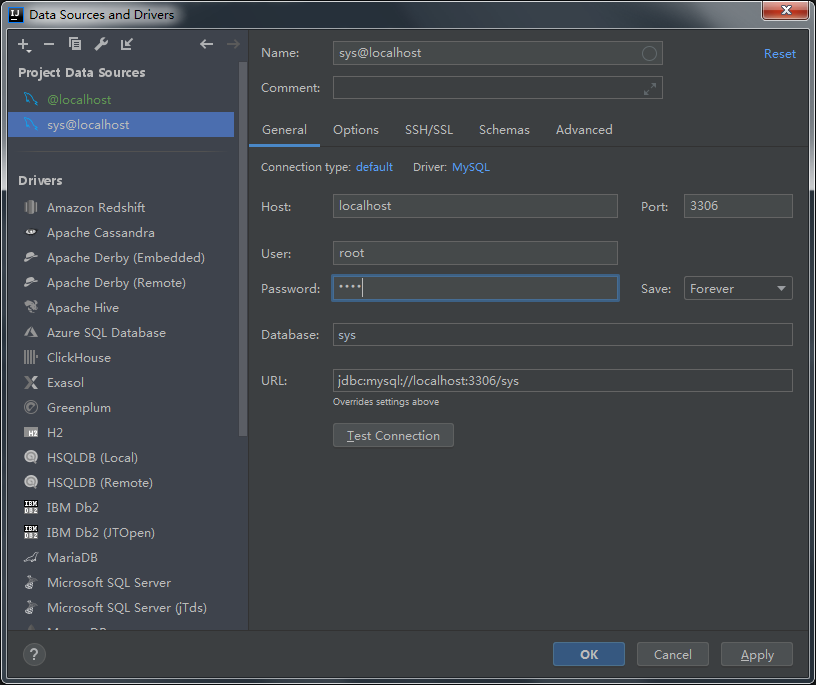Duplicate the selected data source
The height and width of the screenshot is (685, 816).
pyautogui.click(x=75, y=44)
